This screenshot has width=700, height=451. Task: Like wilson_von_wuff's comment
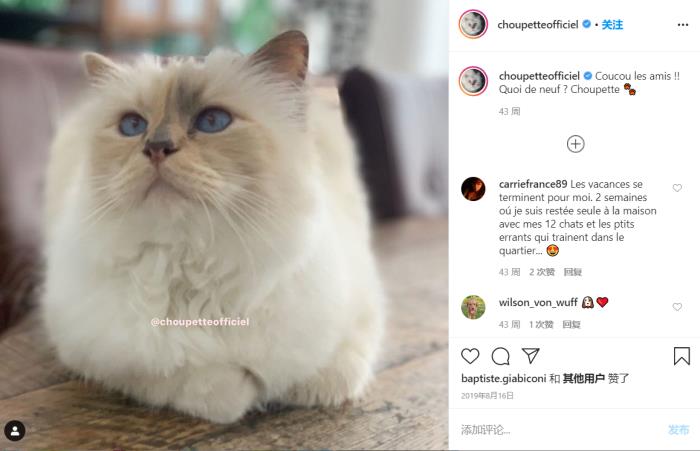(677, 307)
